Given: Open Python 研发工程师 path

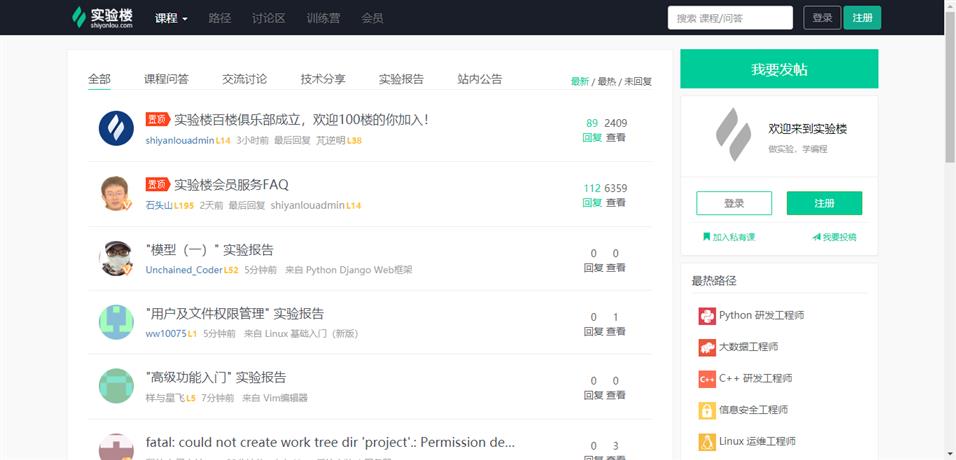Looking at the screenshot, I should [762, 315].
